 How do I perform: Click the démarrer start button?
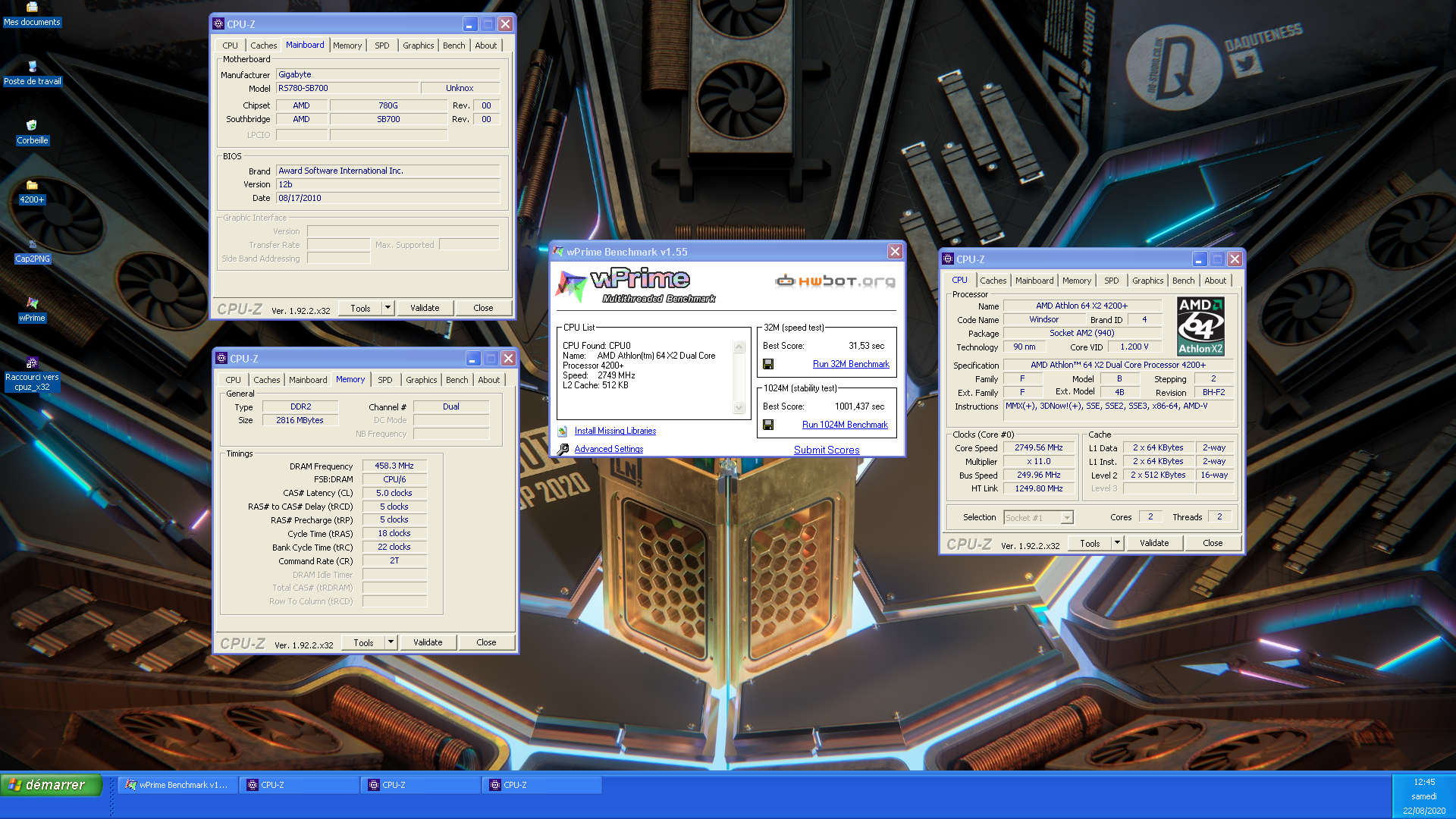pyautogui.click(x=51, y=785)
